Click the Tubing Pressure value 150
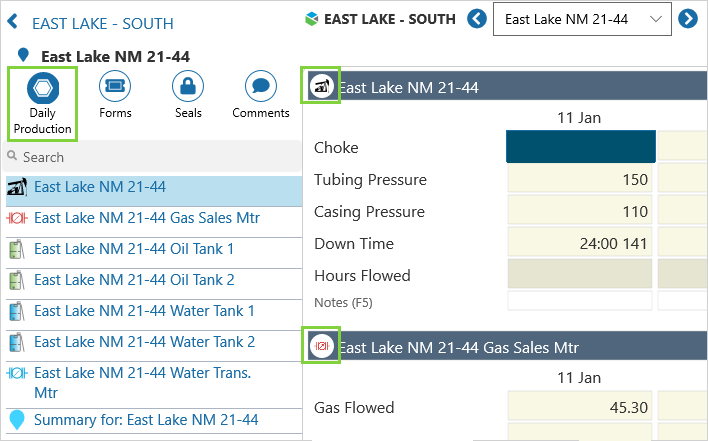This screenshot has width=708, height=441. [581, 180]
